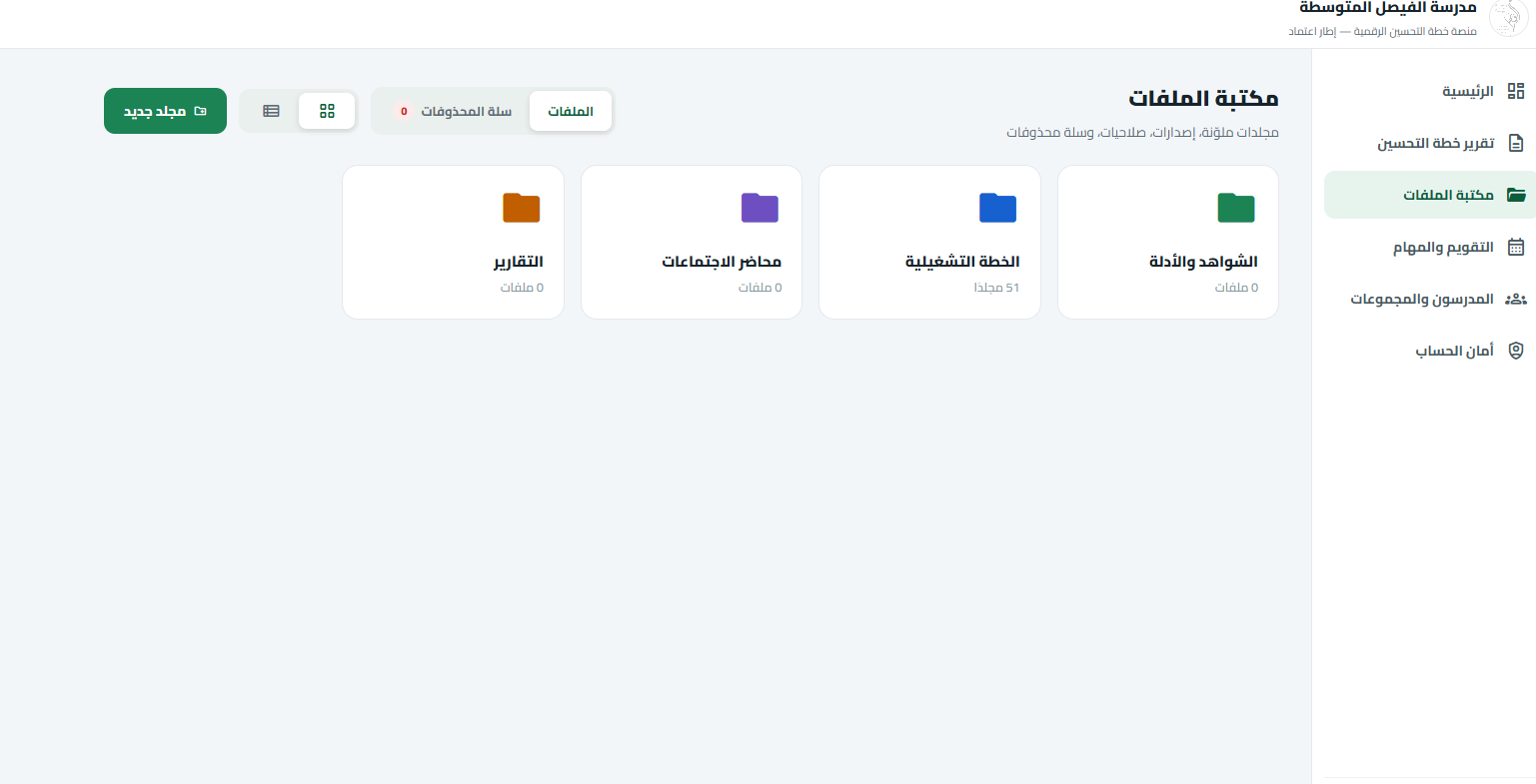This screenshot has width=1536, height=784.
Task: Create a new folder with مجلد جديد
Action: tap(165, 111)
